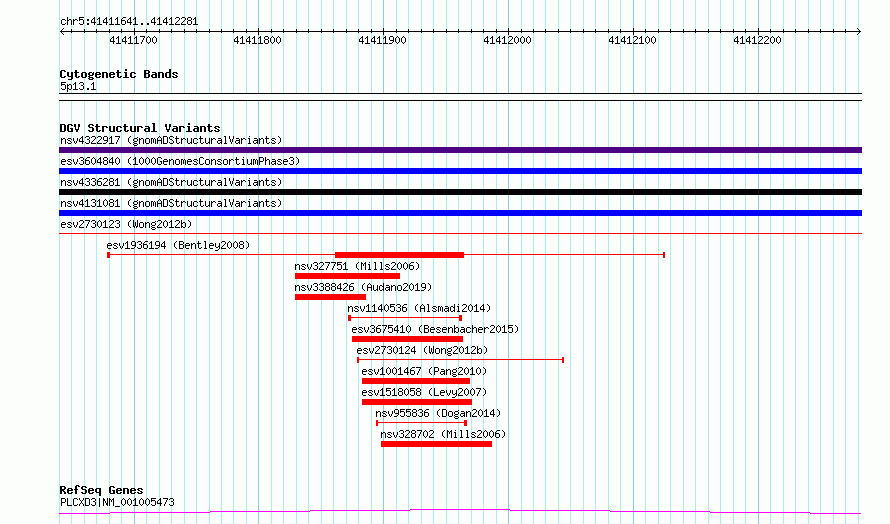Click the magenta PLCXD3 gene line
This screenshot has height=524, width=890.
460,512
